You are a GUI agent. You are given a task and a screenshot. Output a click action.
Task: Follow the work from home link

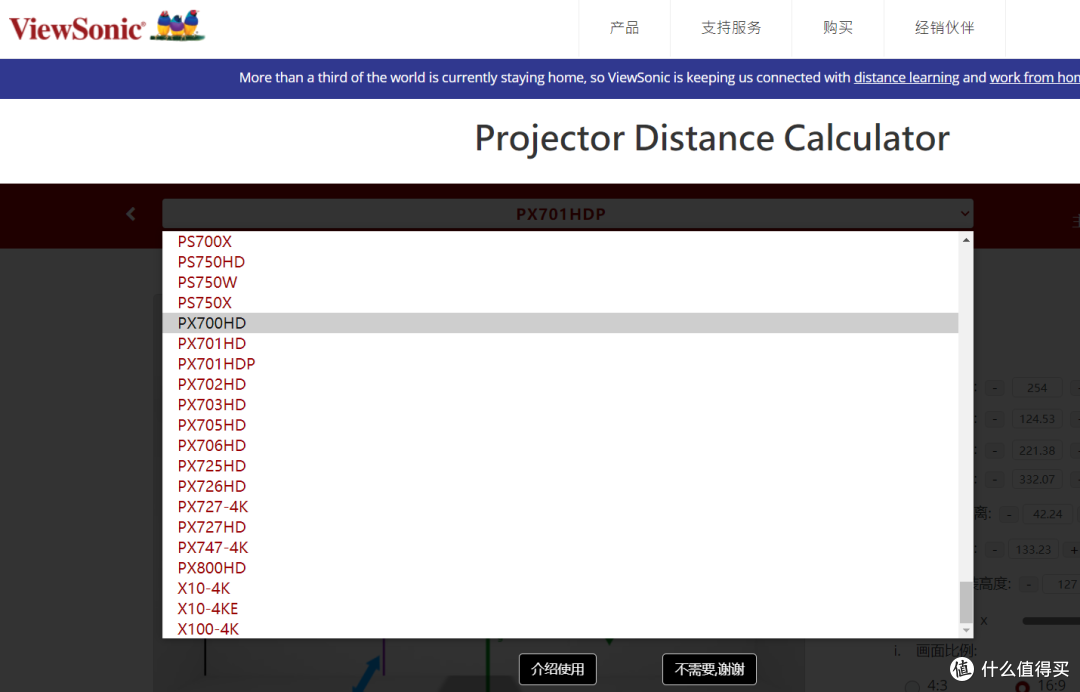(1035, 78)
